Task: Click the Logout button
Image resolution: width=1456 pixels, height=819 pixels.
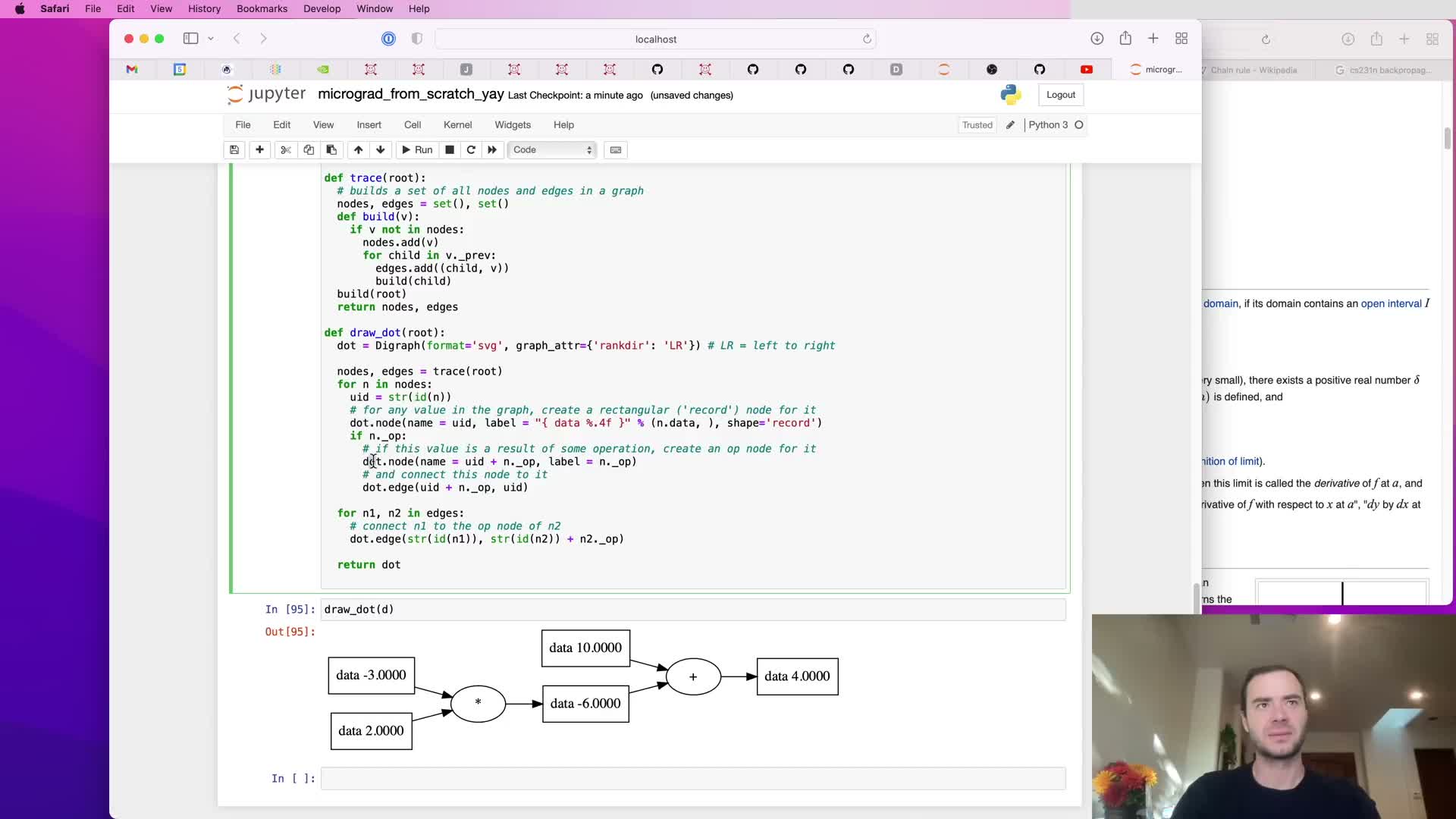Action: pos(1060,95)
